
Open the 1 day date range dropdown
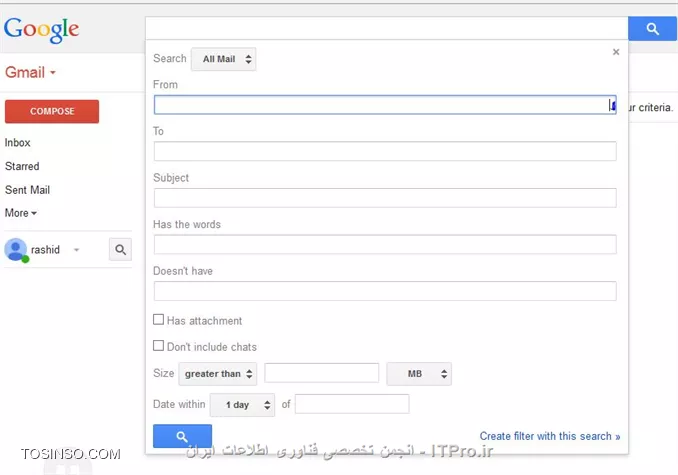(x=242, y=405)
